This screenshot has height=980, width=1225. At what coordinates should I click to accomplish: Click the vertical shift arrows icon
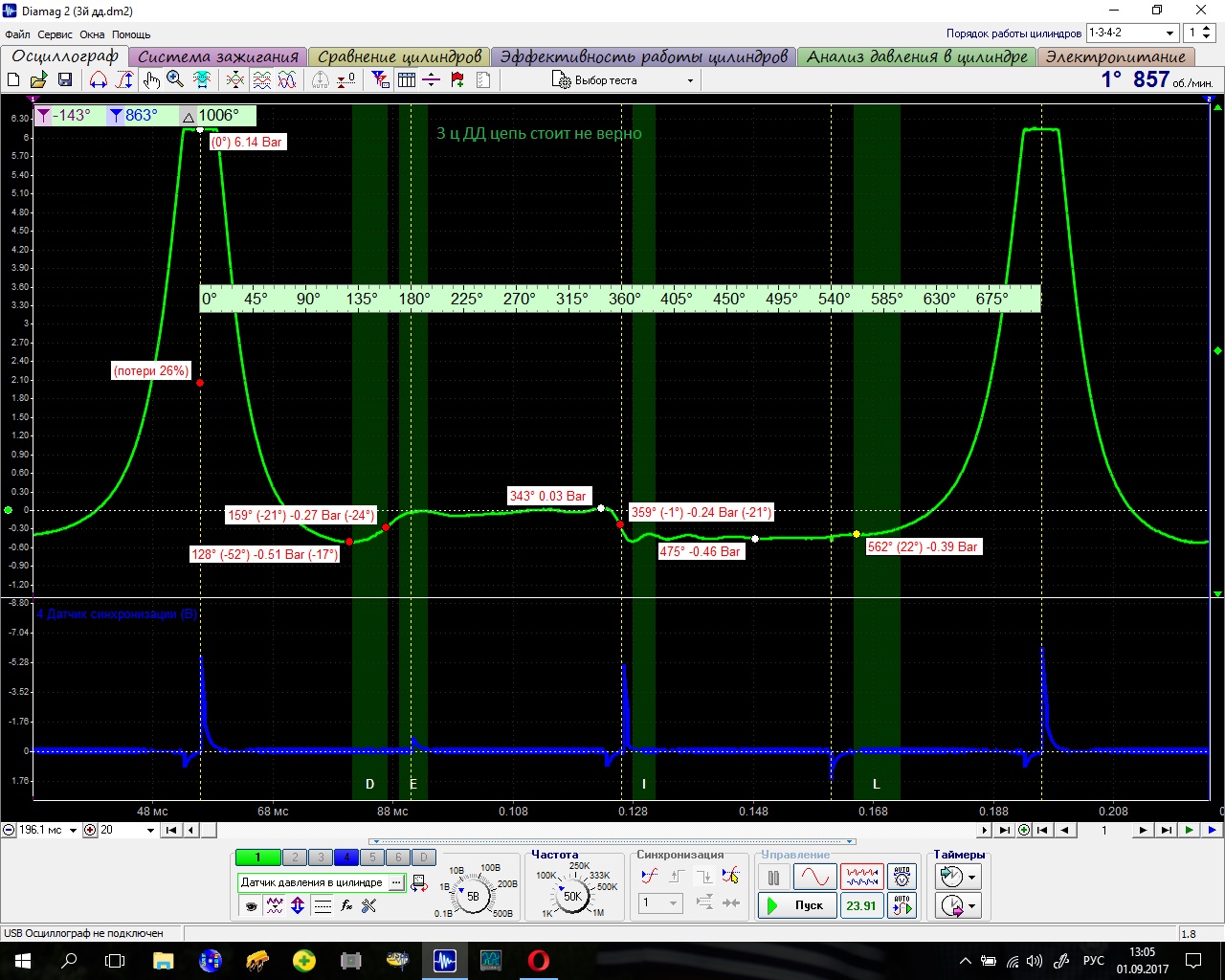(298, 904)
